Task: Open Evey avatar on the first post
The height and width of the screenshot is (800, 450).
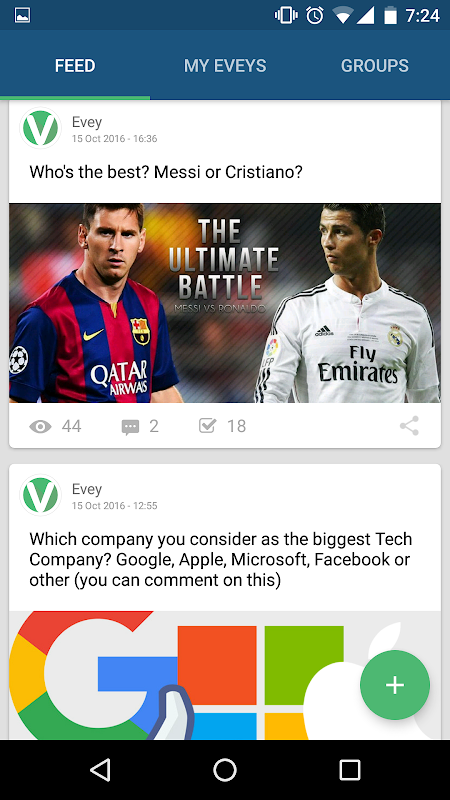Action: [x=40, y=128]
